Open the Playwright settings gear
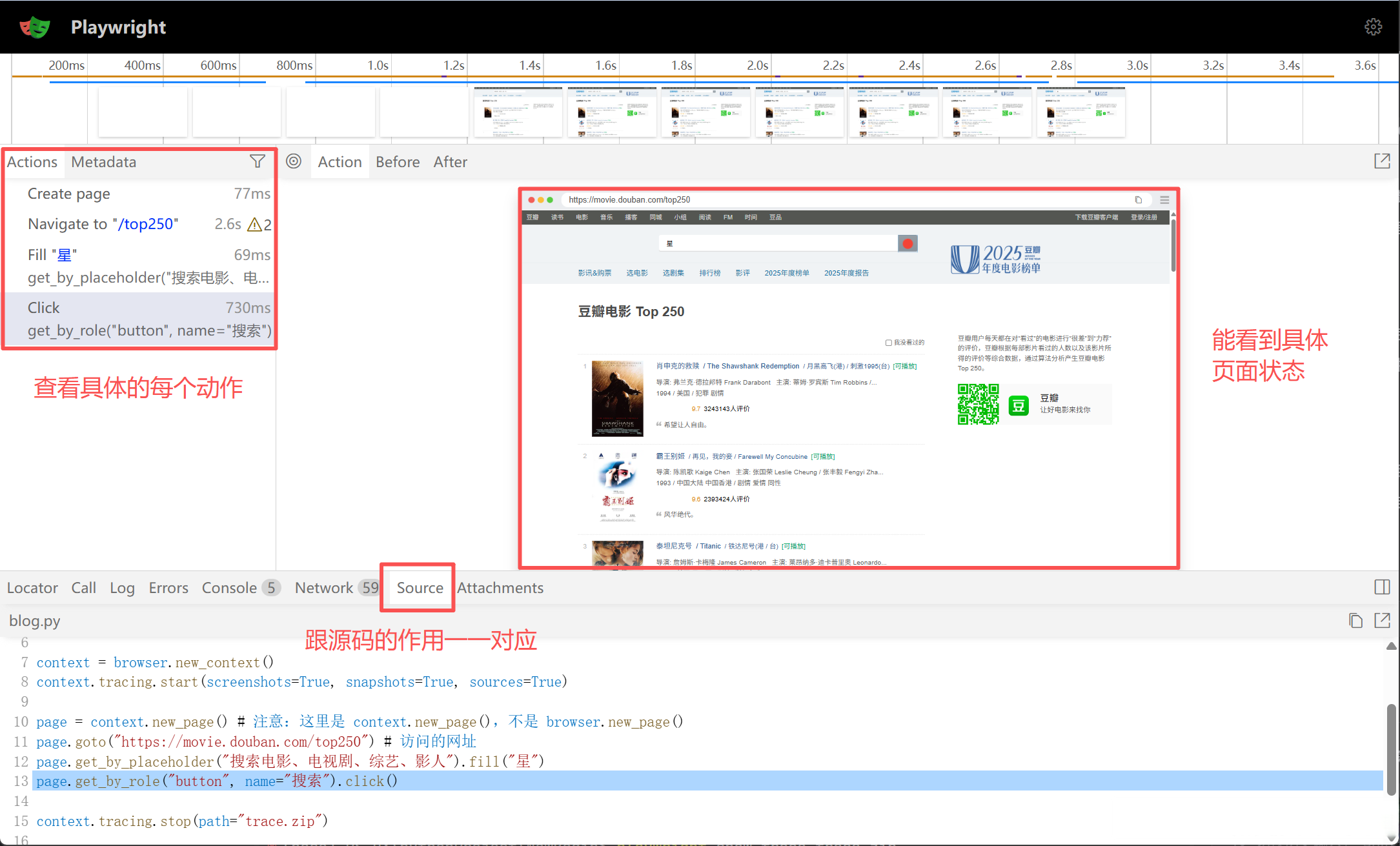The image size is (1400, 846). pos(1373,26)
